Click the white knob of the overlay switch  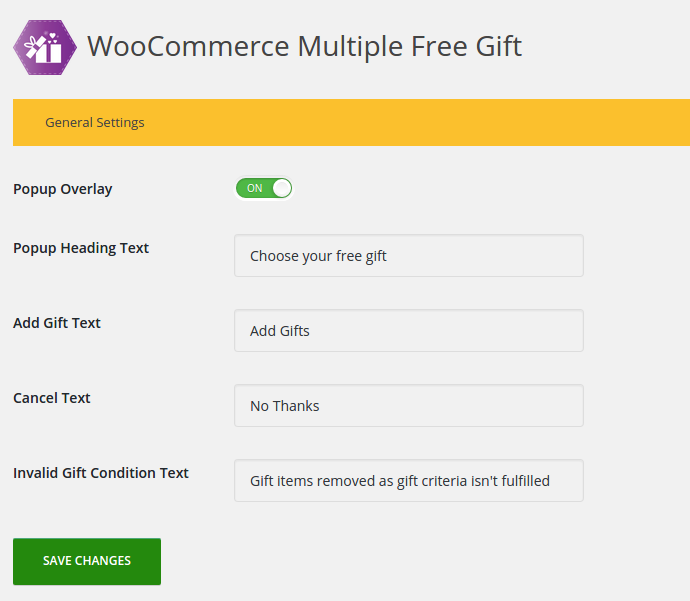tap(281, 188)
